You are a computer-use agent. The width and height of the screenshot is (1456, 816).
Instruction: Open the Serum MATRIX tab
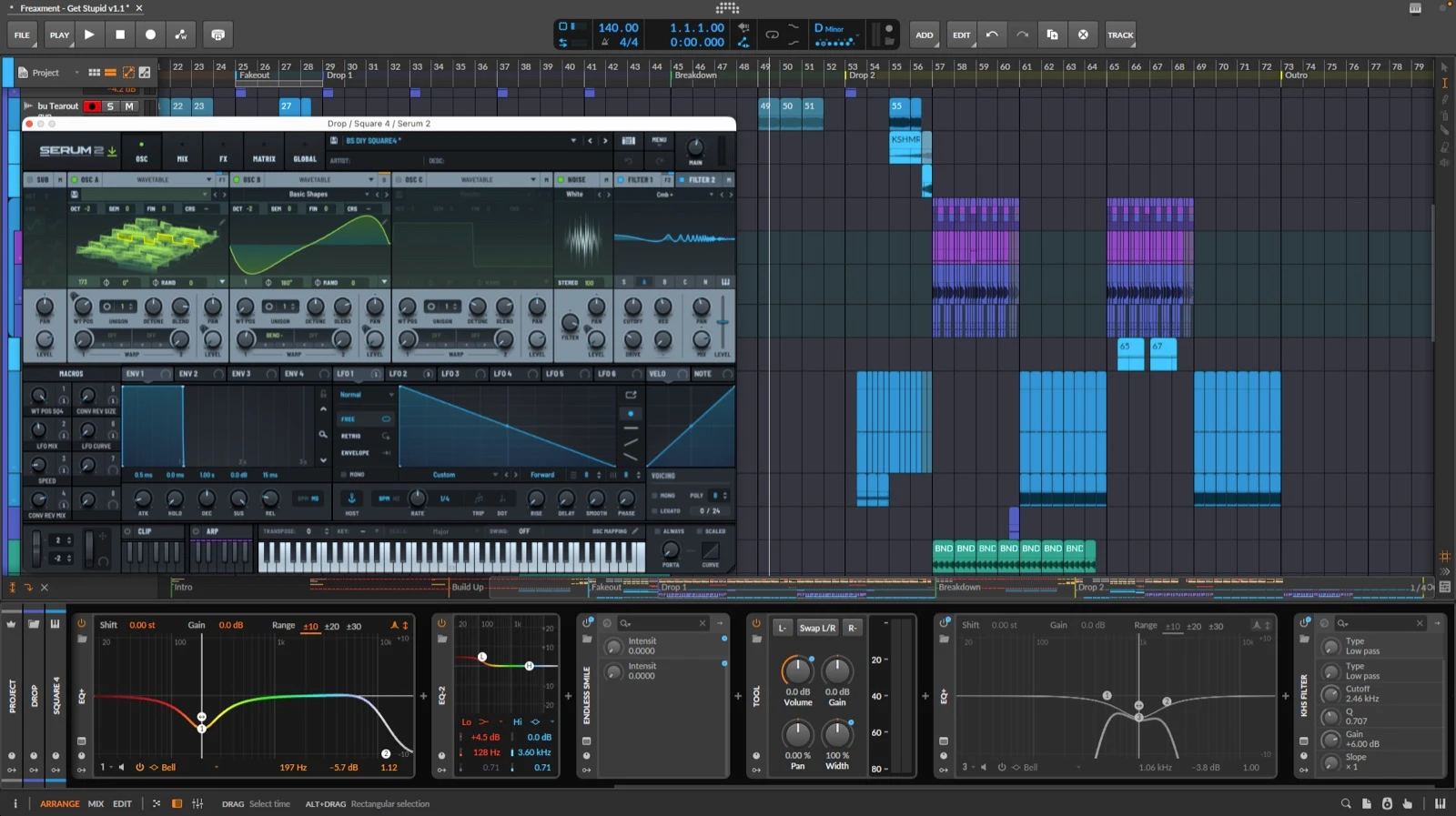pyautogui.click(x=264, y=152)
